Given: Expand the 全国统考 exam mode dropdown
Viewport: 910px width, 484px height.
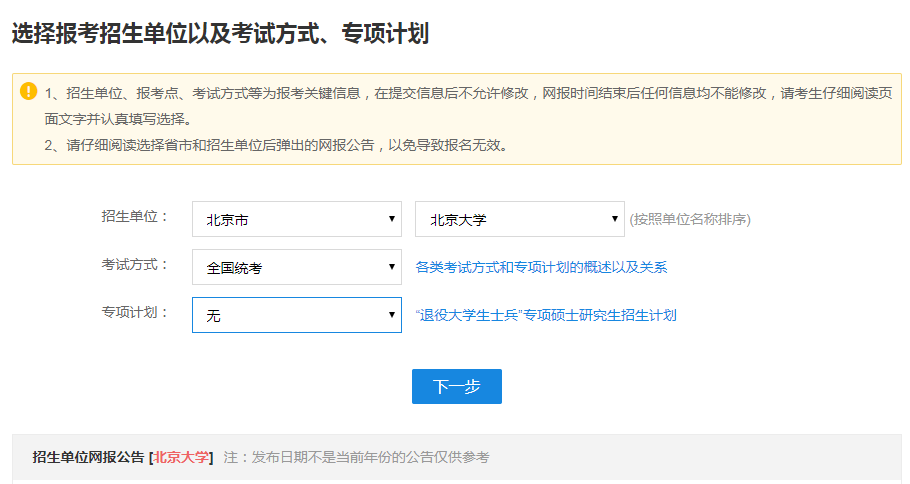Looking at the screenshot, I should pyautogui.click(x=296, y=268).
